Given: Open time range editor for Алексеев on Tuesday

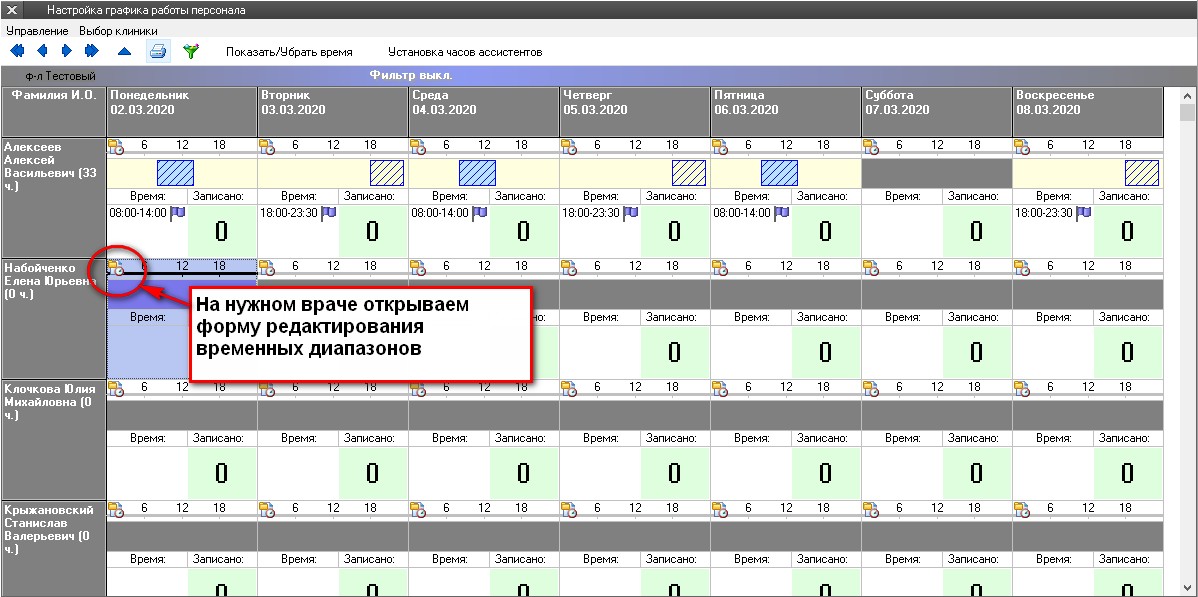Looking at the screenshot, I should tap(267, 147).
